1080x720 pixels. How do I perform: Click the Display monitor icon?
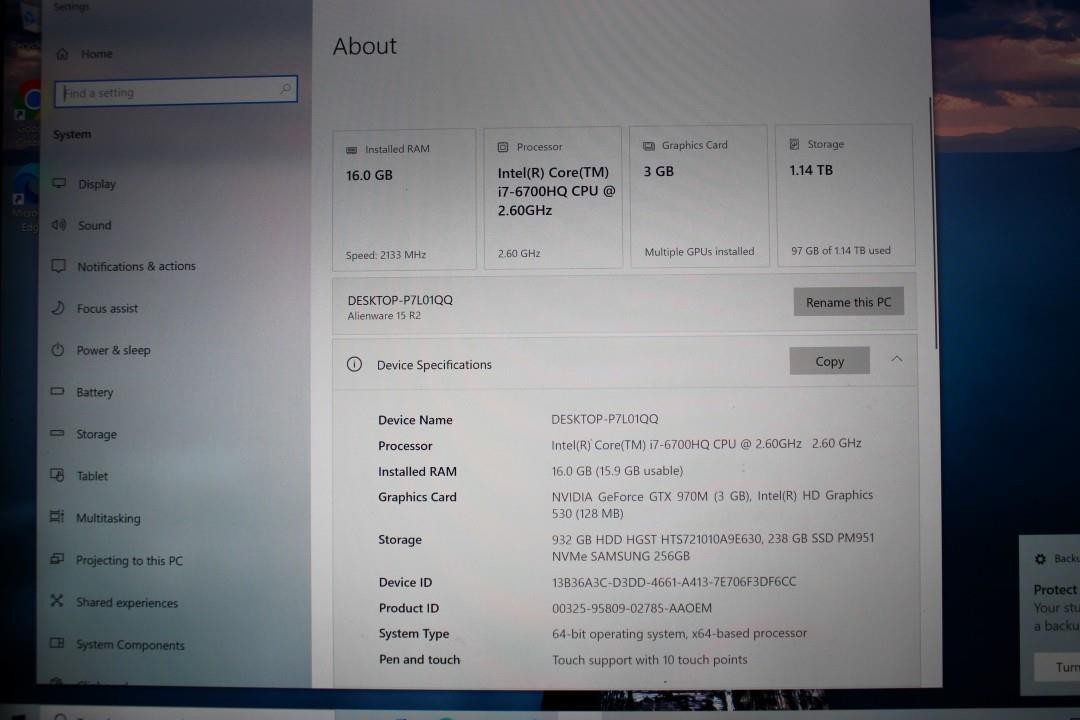click(59, 183)
